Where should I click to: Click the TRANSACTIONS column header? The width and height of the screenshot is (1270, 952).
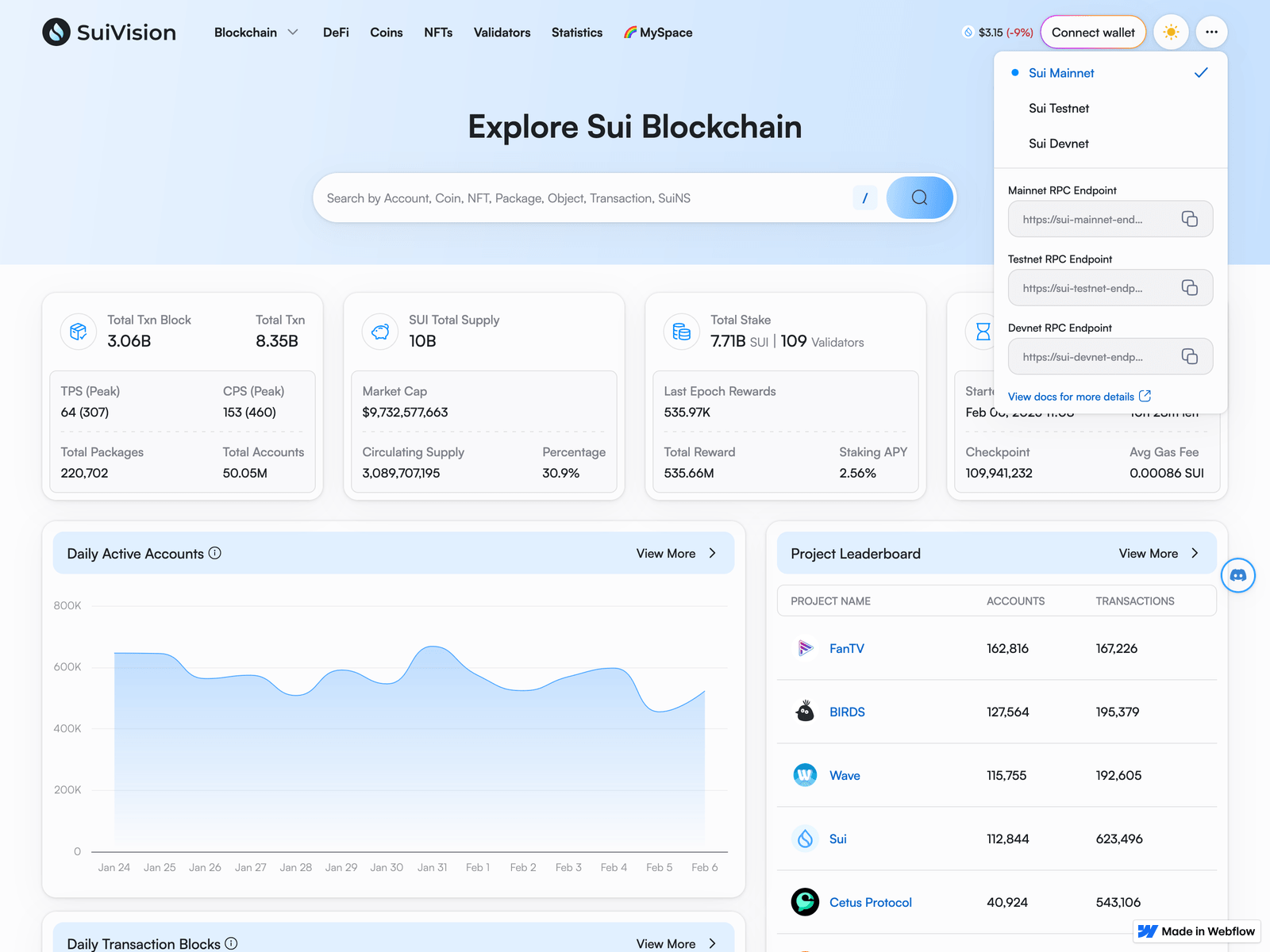(x=1135, y=601)
